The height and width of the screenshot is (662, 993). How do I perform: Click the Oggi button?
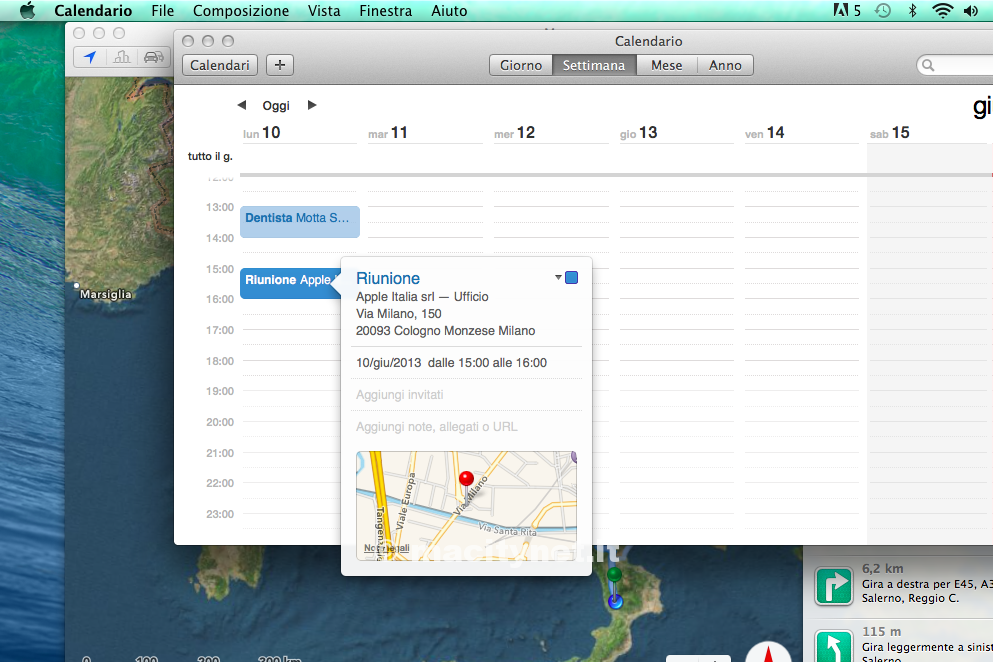coord(276,105)
